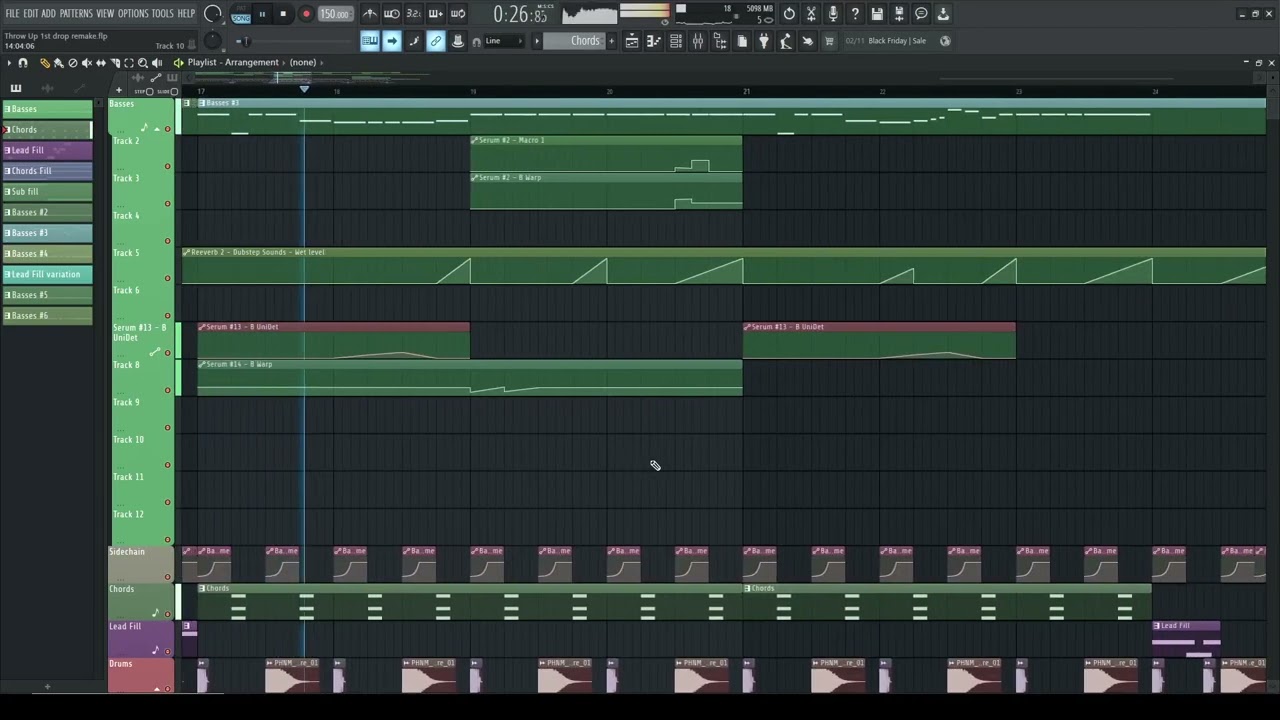Open the TOOLS menu

tap(162, 14)
